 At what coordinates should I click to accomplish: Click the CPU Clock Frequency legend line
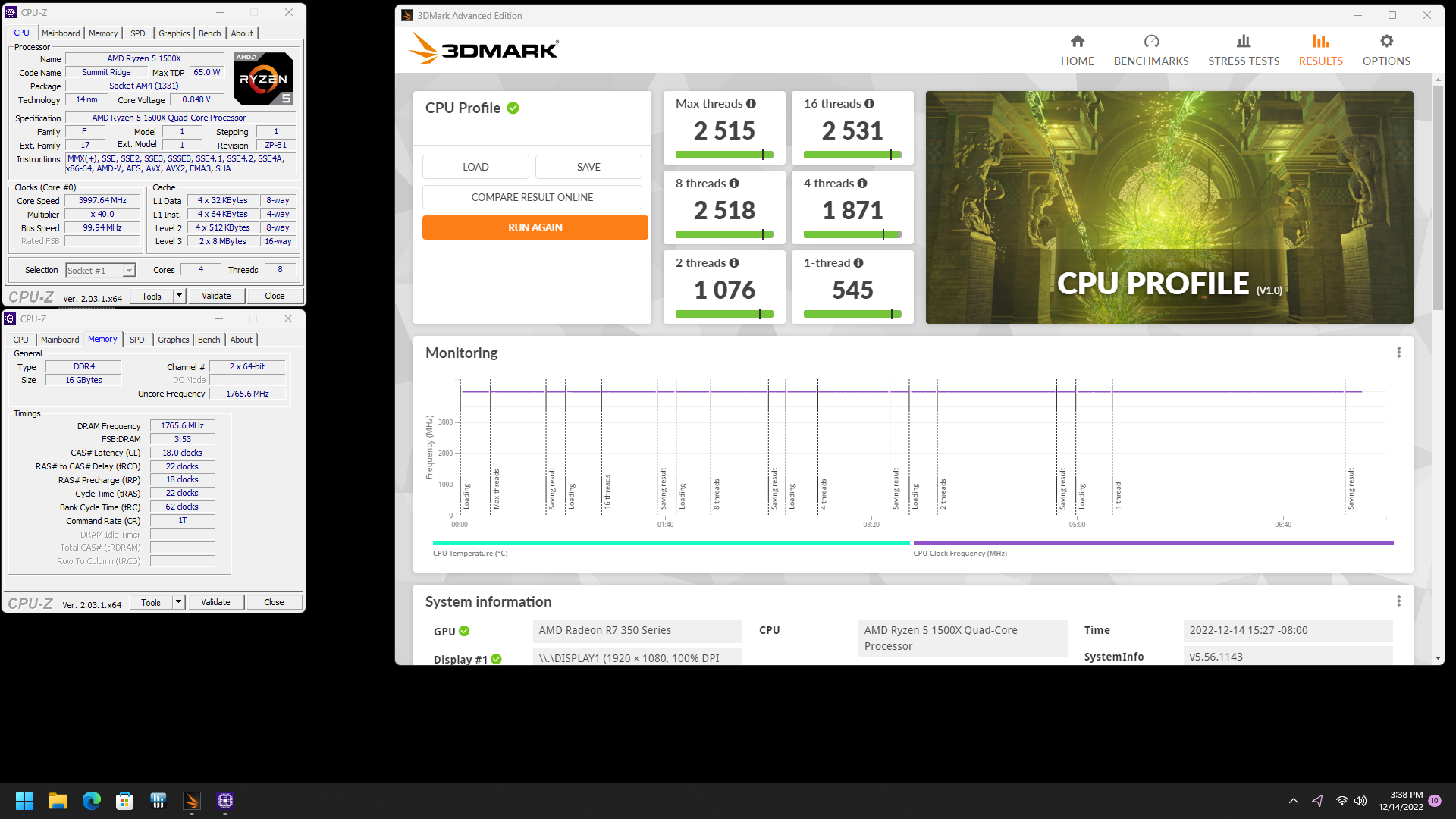click(x=1153, y=543)
